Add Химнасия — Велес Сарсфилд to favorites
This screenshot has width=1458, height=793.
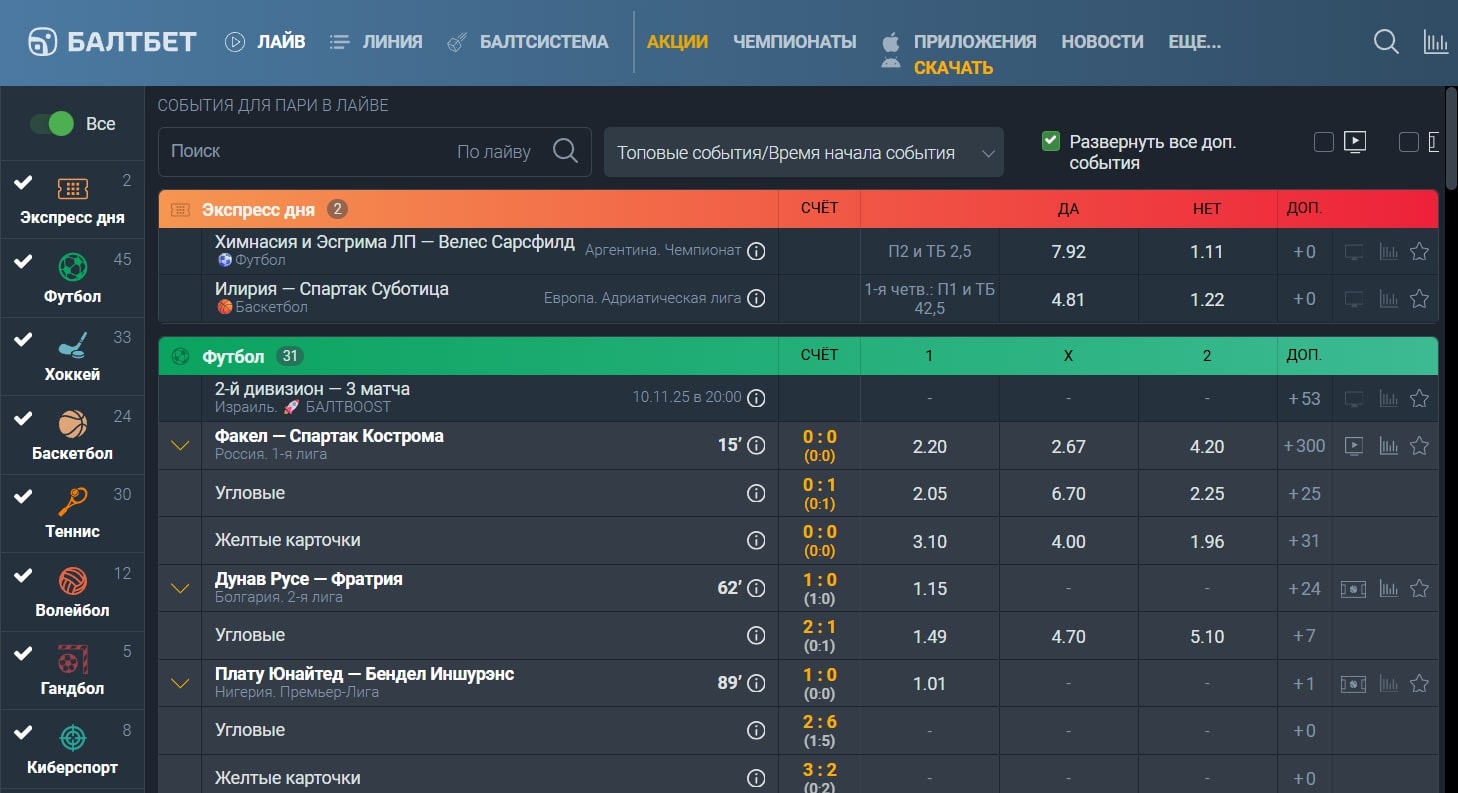click(1418, 251)
